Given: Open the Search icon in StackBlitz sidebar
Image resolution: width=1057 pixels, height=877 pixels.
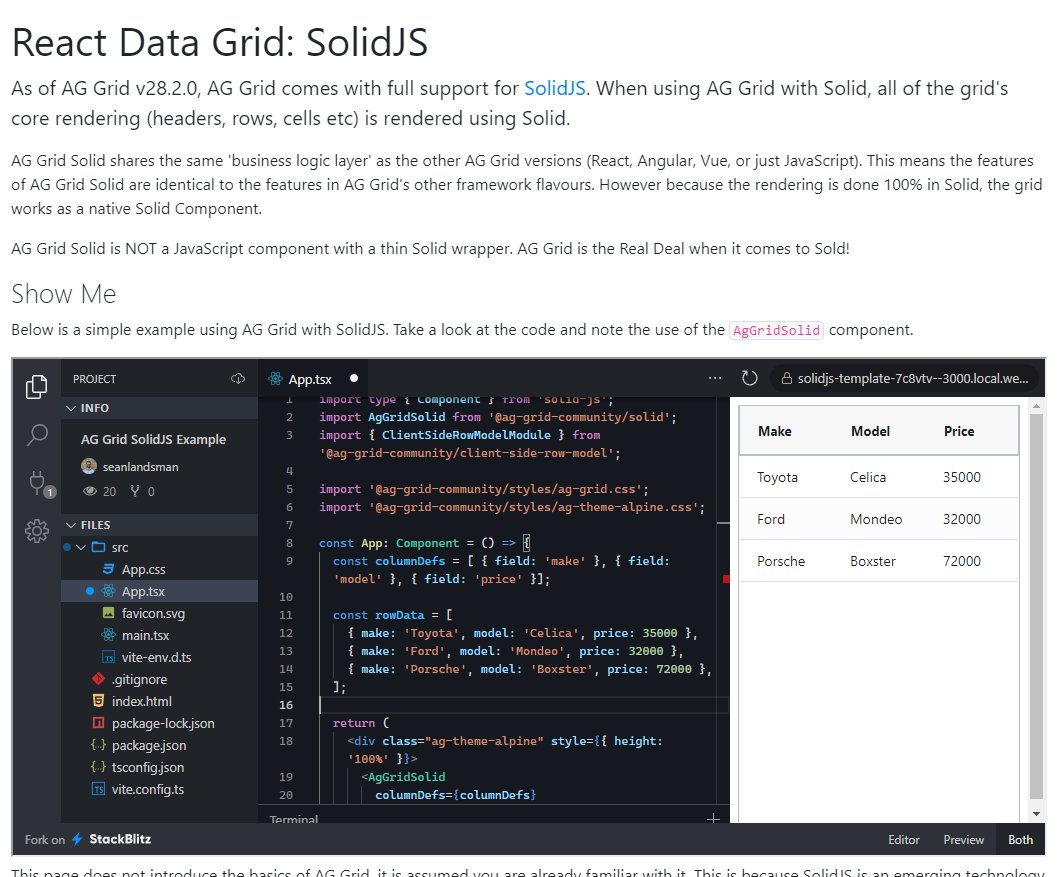Looking at the screenshot, I should (x=37, y=435).
